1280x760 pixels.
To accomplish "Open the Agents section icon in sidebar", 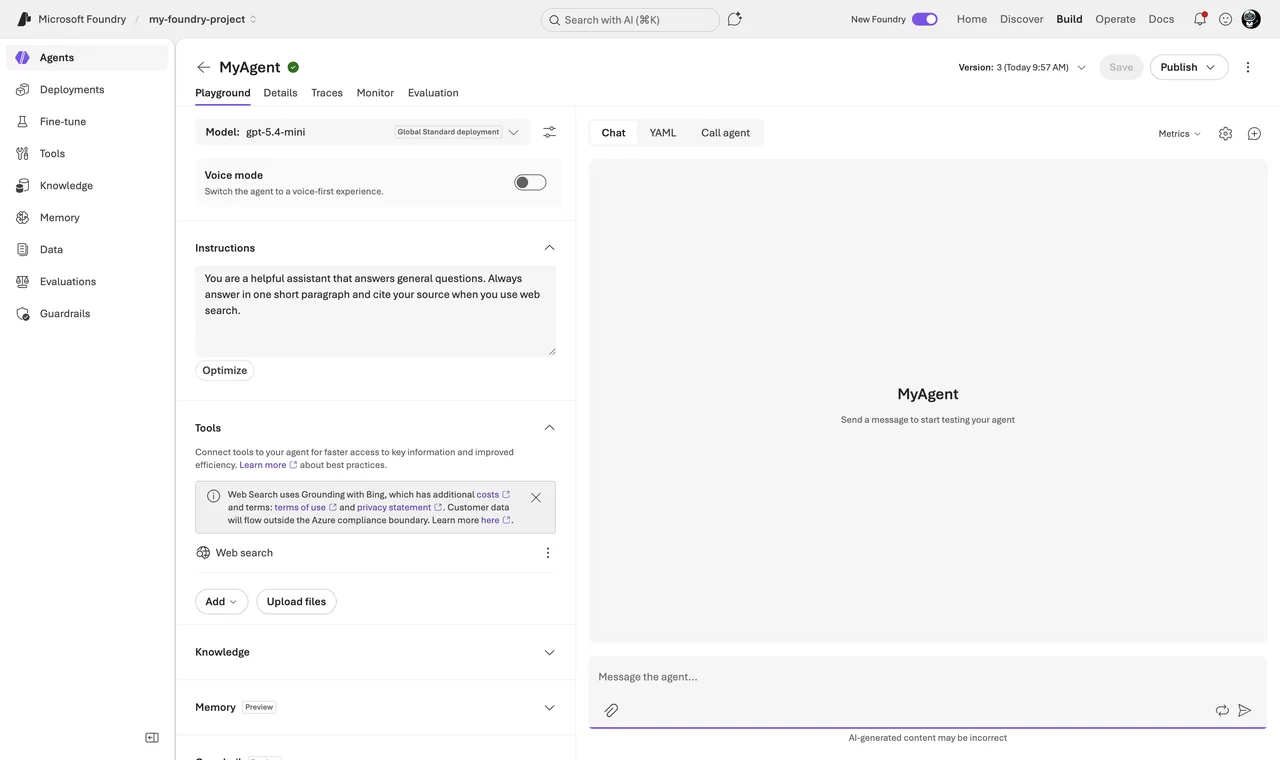I will point(22,58).
